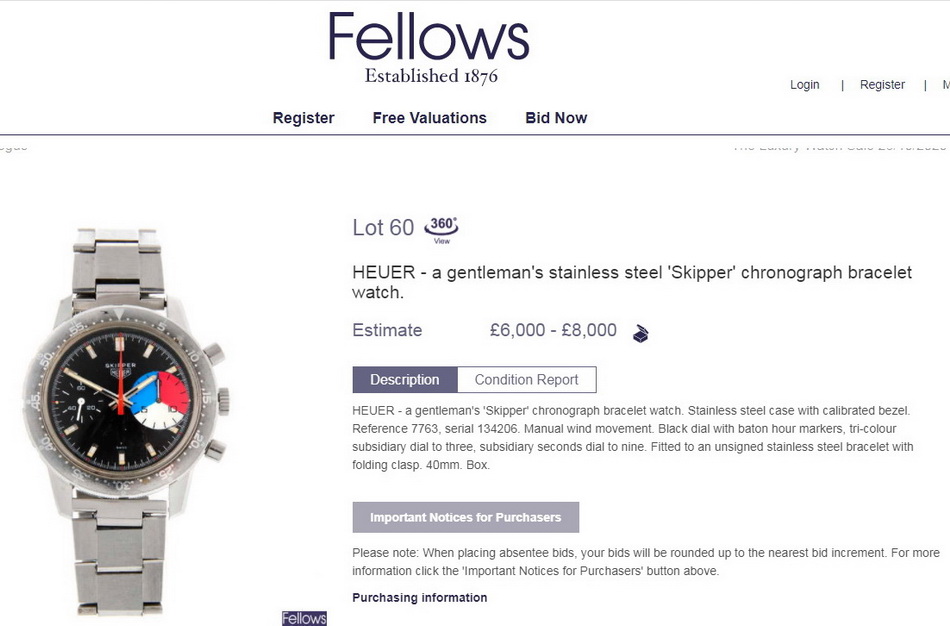Click the Login link
950x626 pixels.
click(x=804, y=85)
